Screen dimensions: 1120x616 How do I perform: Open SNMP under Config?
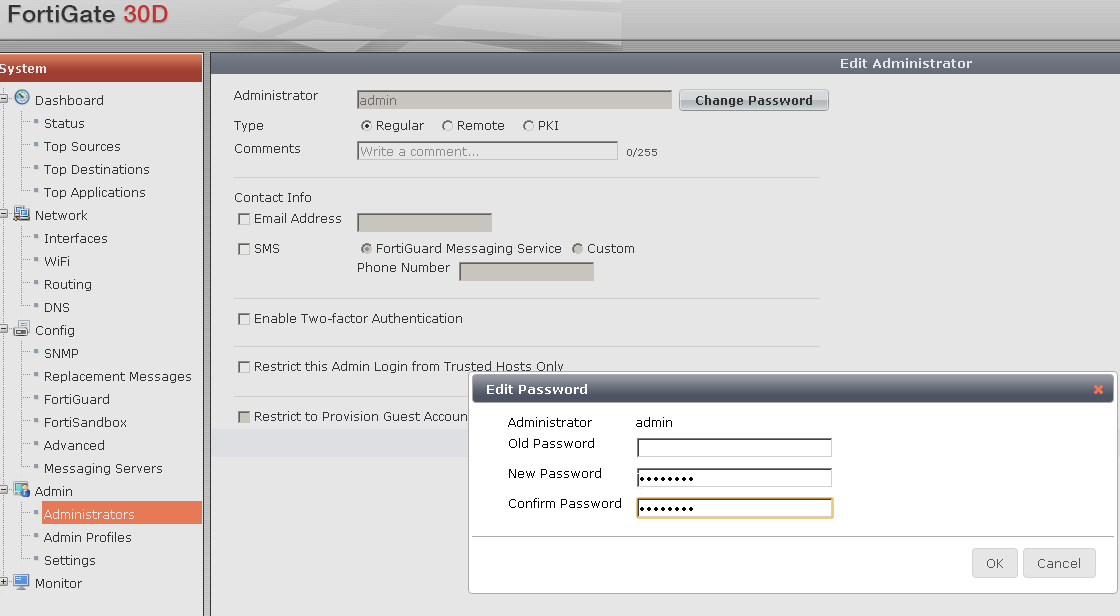coord(61,354)
